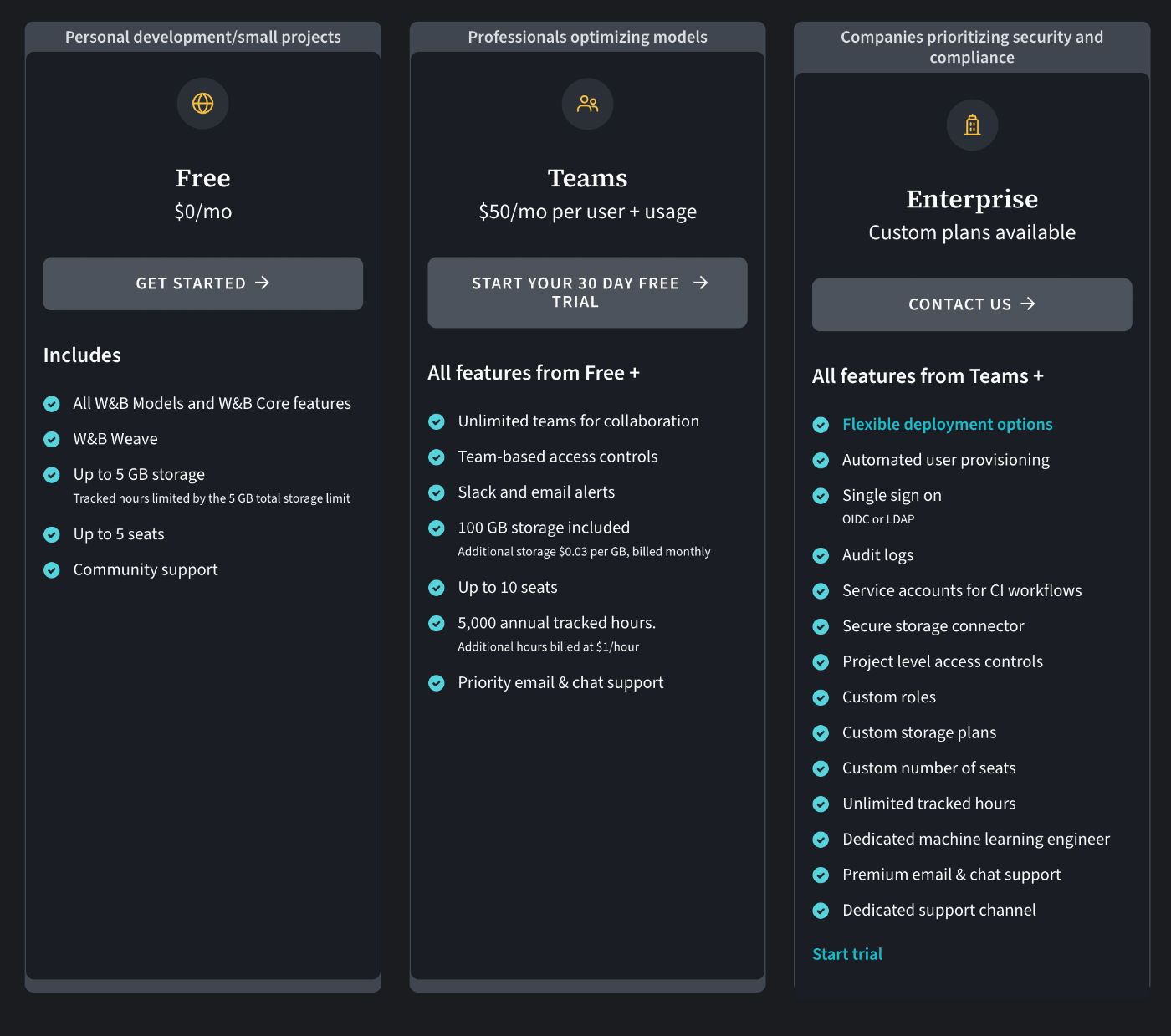The image size is (1171, 1036).
Task: Click the people icon above Teams plan
Action: click(587, 104)
